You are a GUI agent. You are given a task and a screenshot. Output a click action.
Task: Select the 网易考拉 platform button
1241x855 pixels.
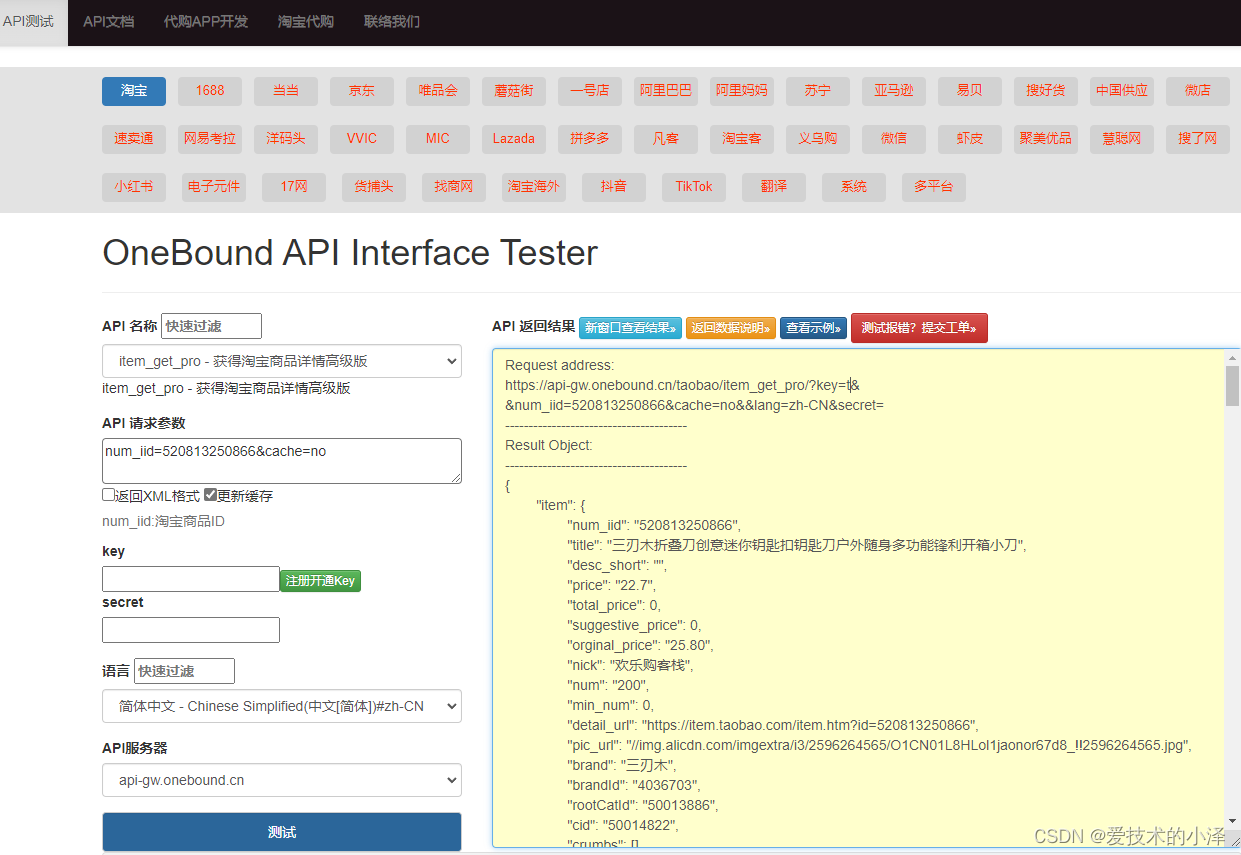pos(210,139)
